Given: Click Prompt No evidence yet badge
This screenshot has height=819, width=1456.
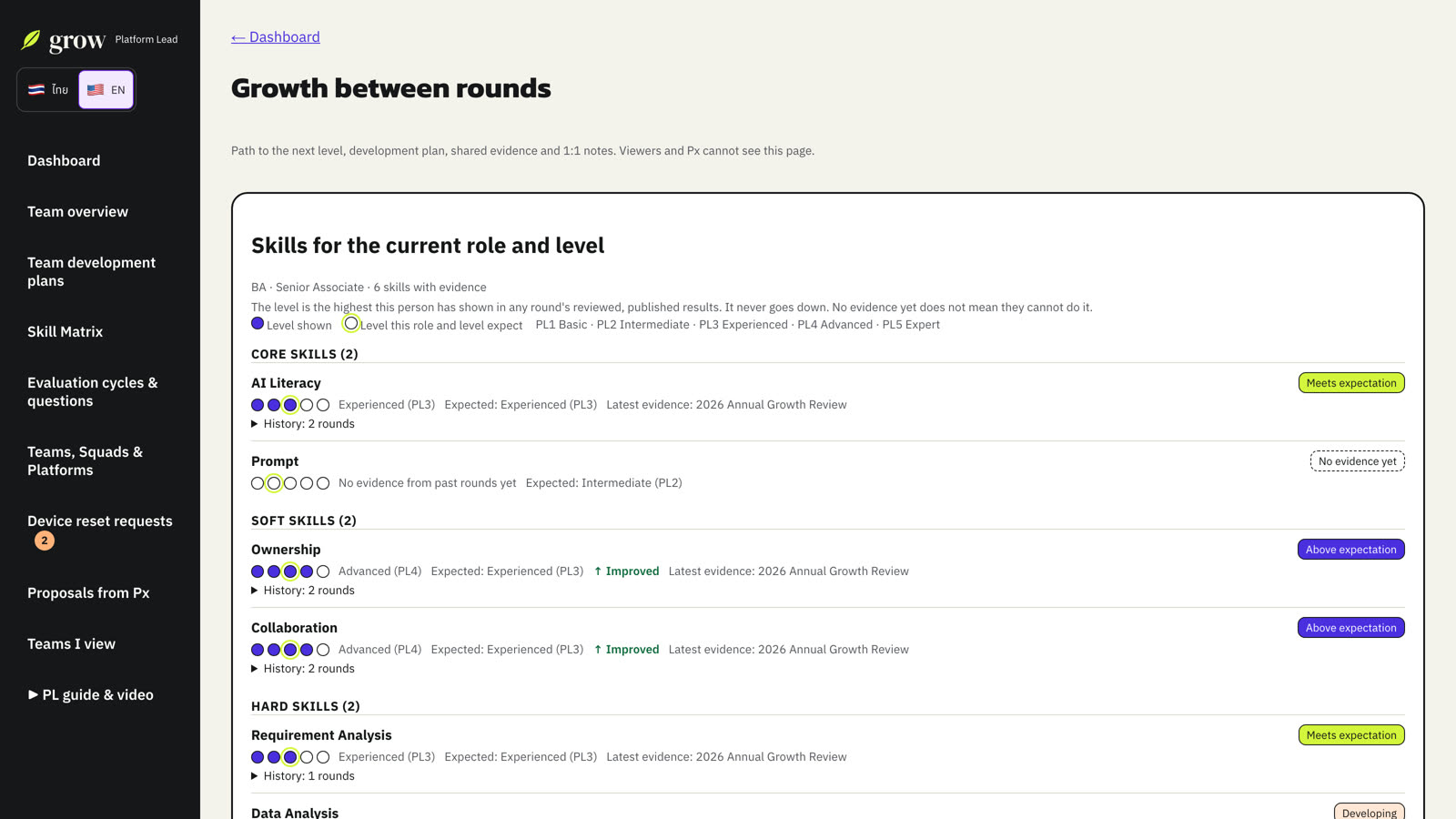Looking at the screenshot, I should click(1357, 461).
